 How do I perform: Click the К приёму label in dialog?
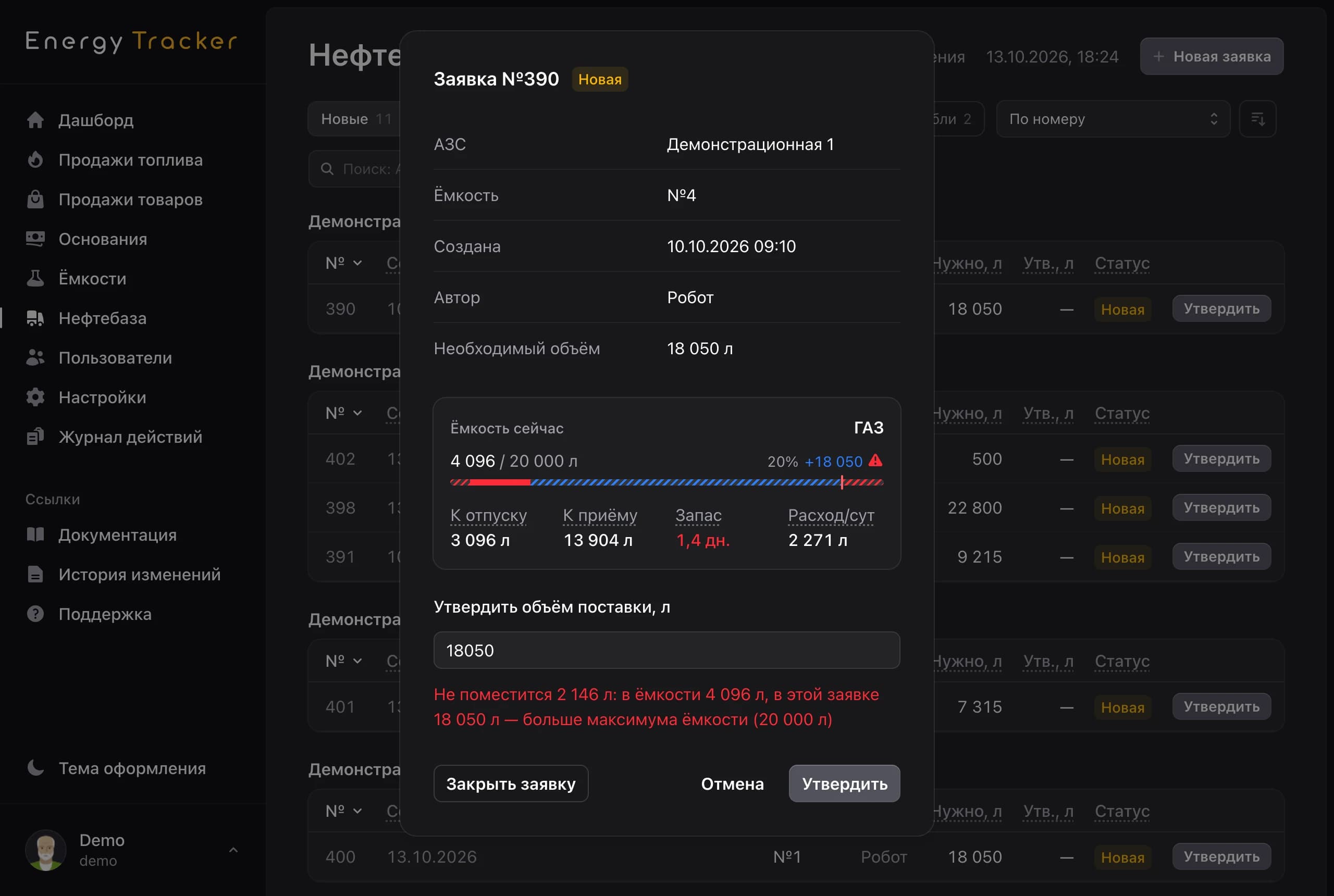pyautogui.click(x=600, y=515)
